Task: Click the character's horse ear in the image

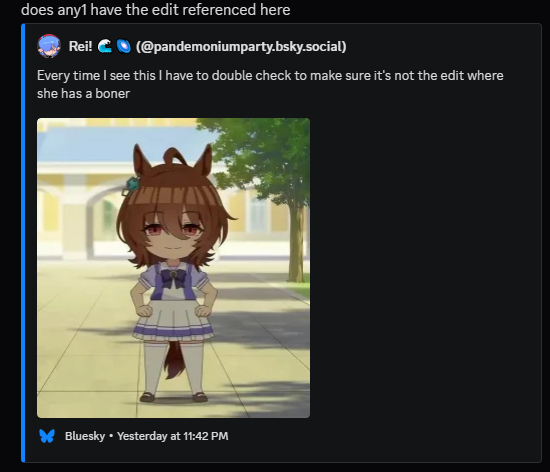Action: [x=140, y=160]
